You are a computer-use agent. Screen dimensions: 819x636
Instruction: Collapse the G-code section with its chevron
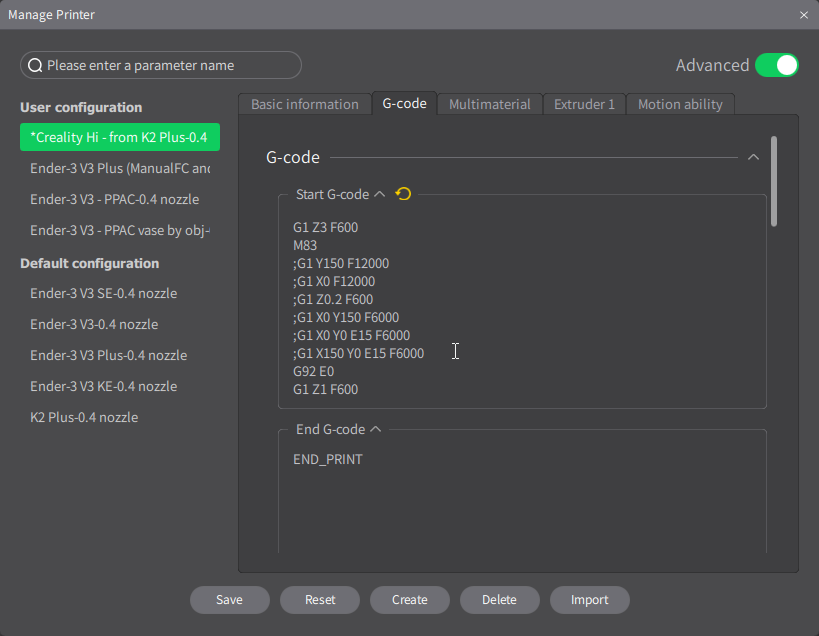click(x=753, y=157)
